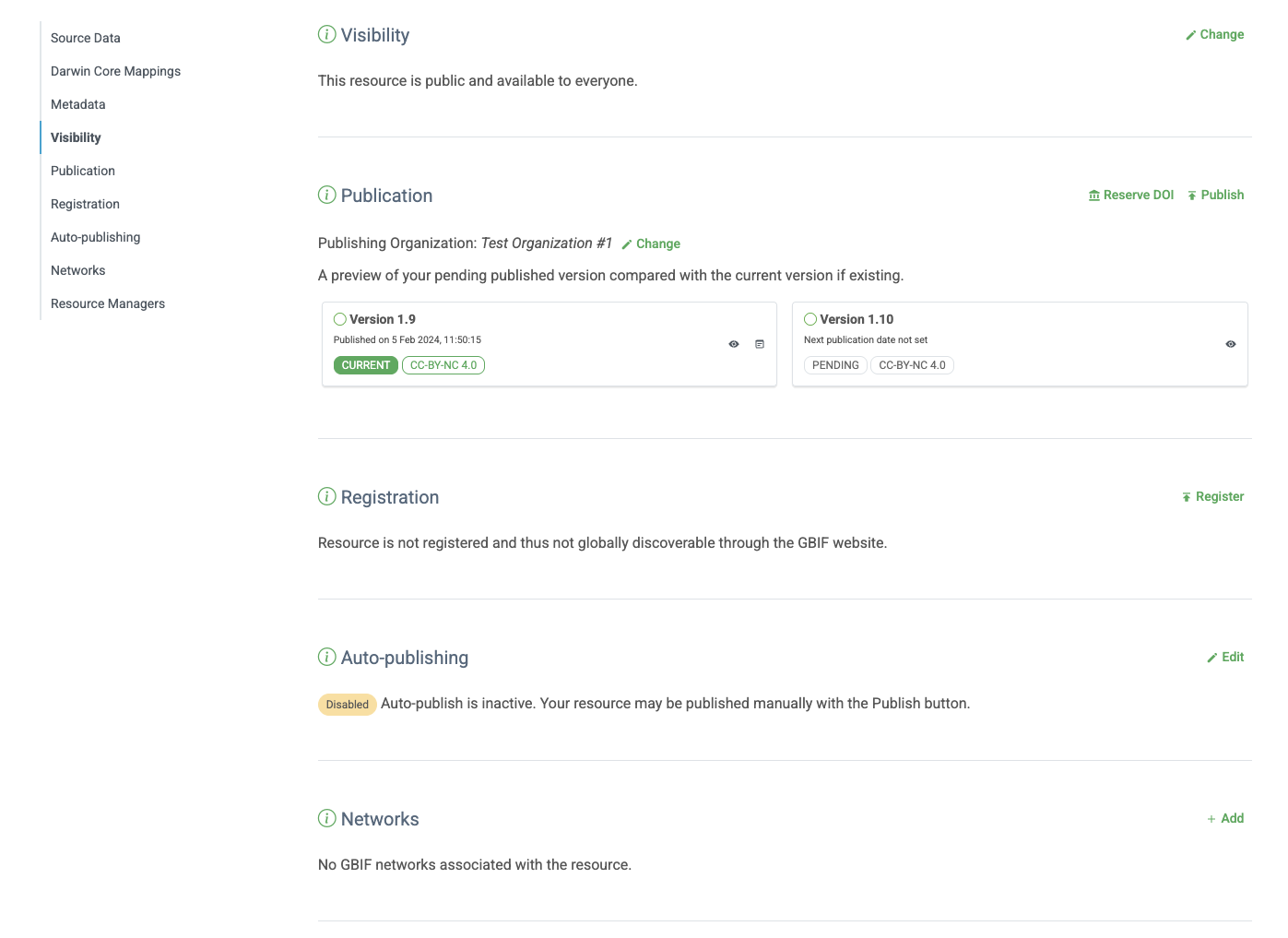Viewport: 1288px width, 938px height.
Task: Click the CC-BY-NC 4.0 badge on Version 1.9
Action: [x=443, y=365]
